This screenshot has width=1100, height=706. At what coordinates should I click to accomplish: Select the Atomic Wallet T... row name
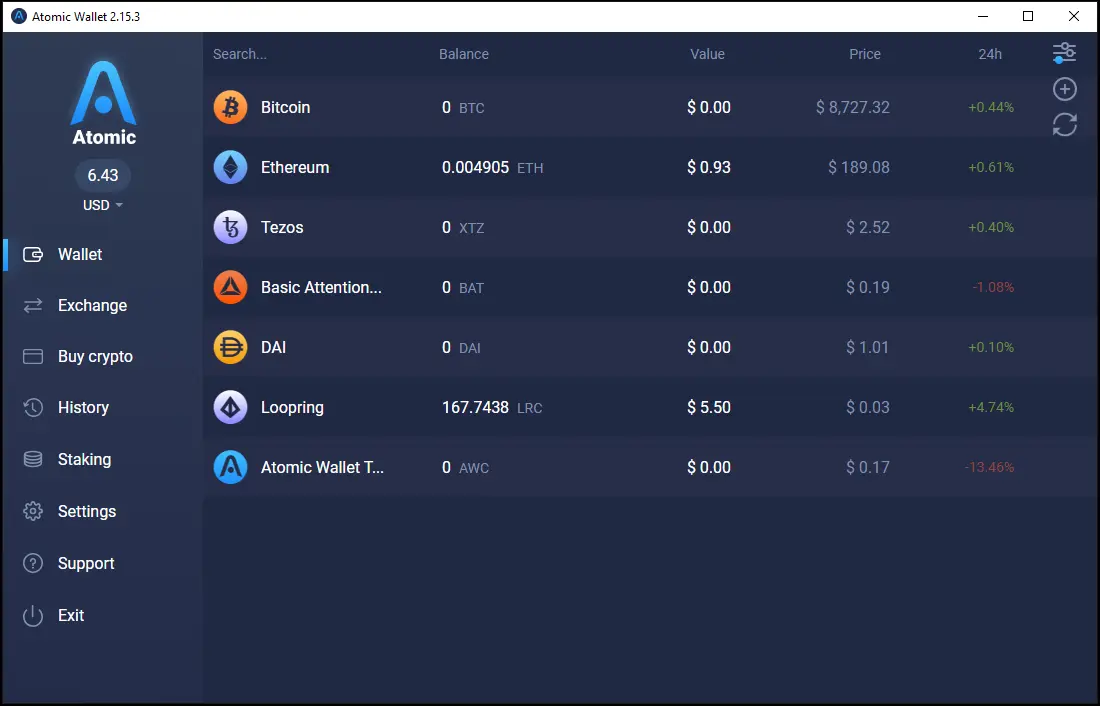point(322,467)
